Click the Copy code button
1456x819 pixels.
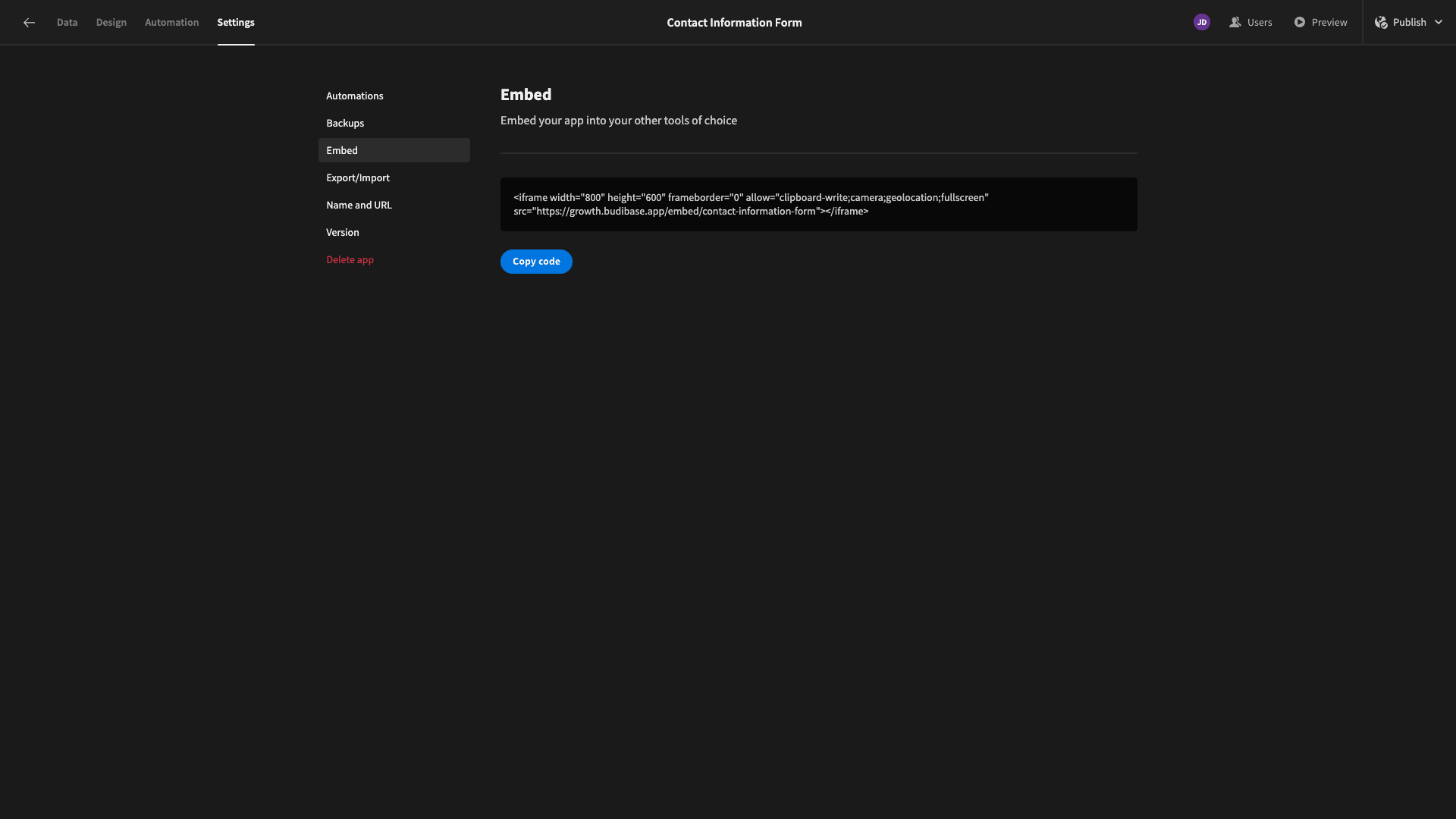click(x=536, y=262)
